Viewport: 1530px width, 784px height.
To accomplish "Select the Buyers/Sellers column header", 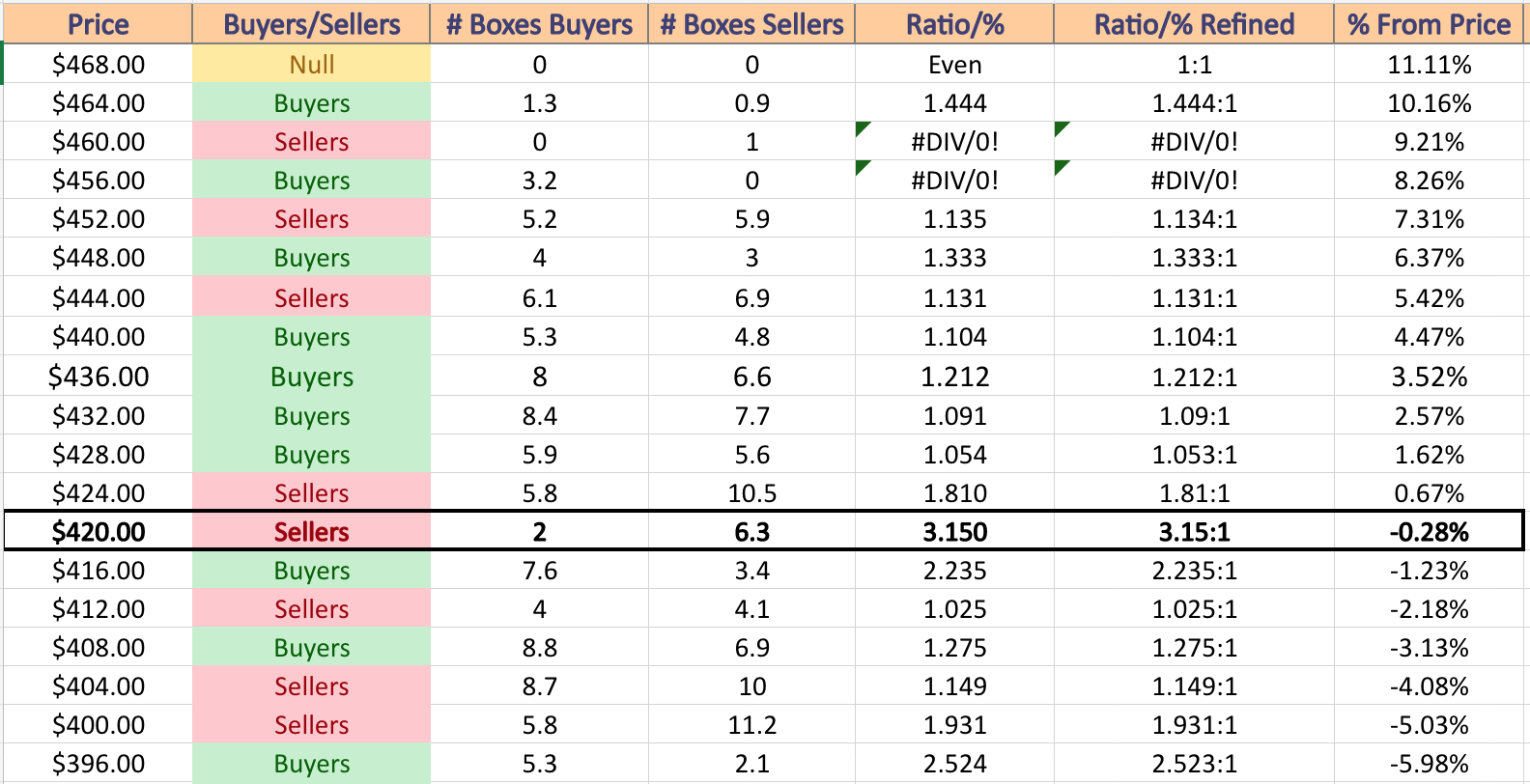I will [x=311, y=24].
